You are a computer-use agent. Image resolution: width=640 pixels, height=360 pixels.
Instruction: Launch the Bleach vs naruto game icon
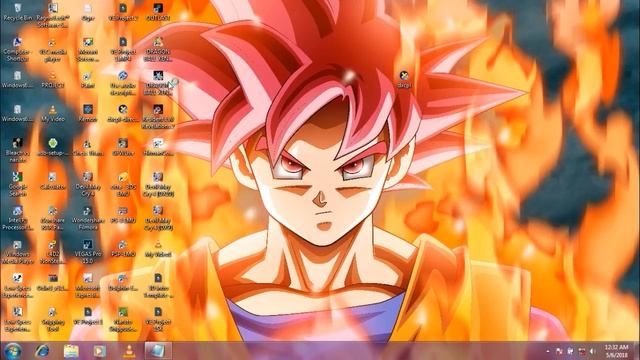click(17, 150)
